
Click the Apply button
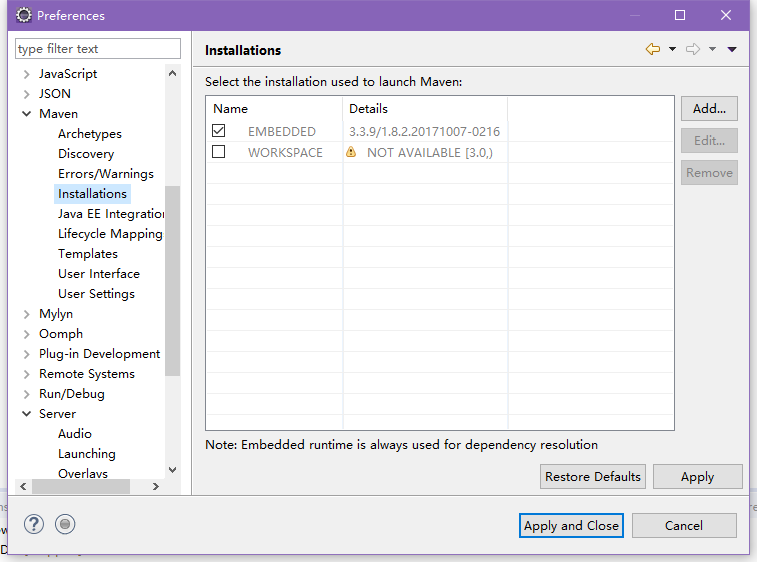click(x=698, y=477)
